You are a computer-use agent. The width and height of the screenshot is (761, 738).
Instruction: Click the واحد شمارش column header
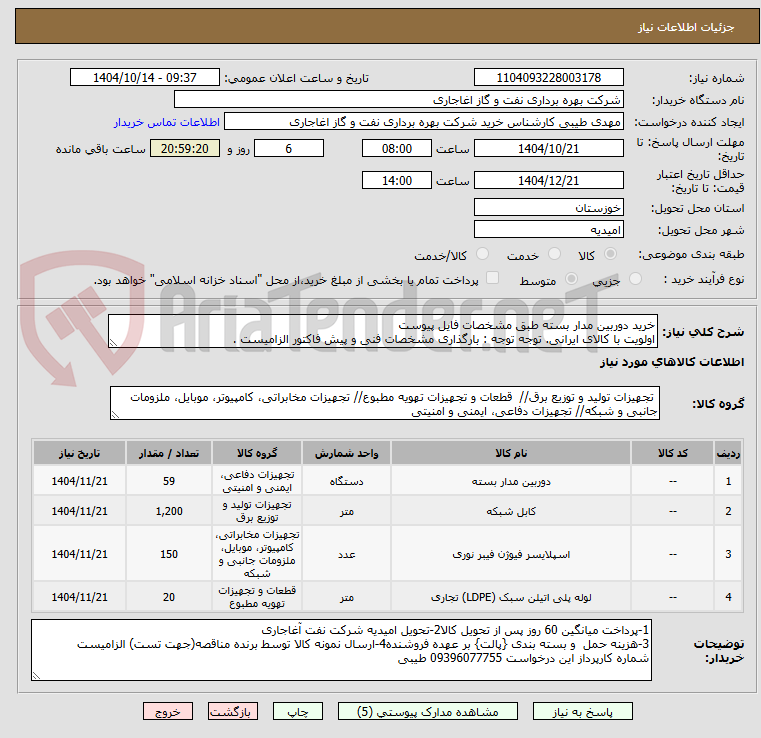pyautogui.click(x=346, y=453)
